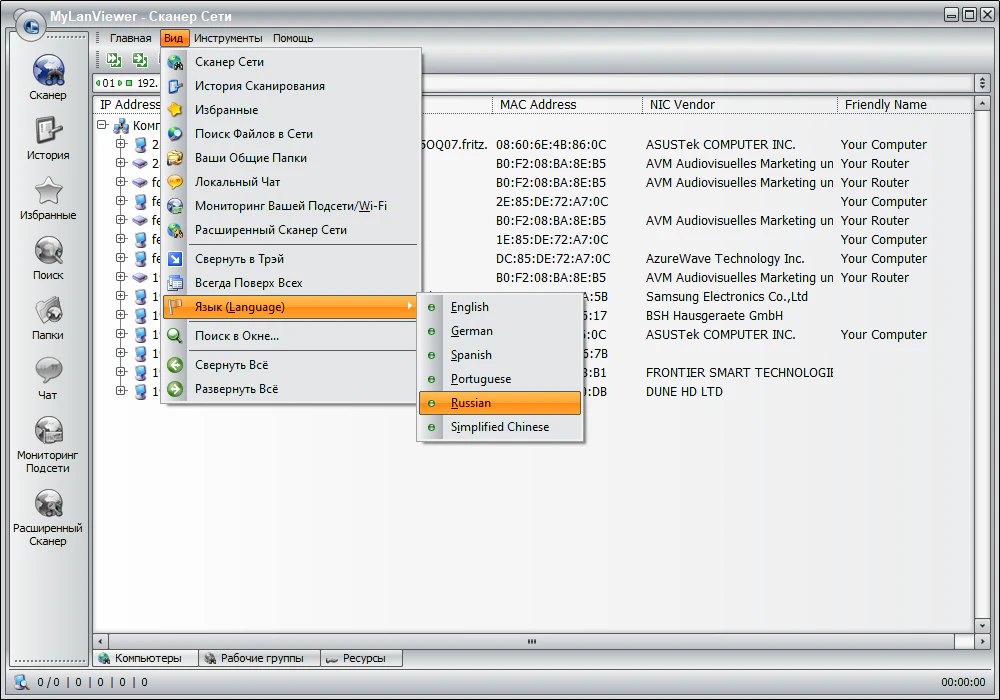
Task: Switch language to German
Action: click(x=471, y=331)
